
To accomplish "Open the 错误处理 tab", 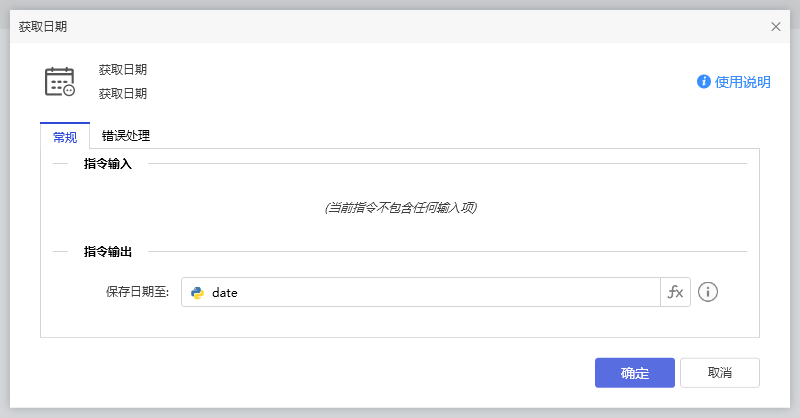I will click(126, 136).
